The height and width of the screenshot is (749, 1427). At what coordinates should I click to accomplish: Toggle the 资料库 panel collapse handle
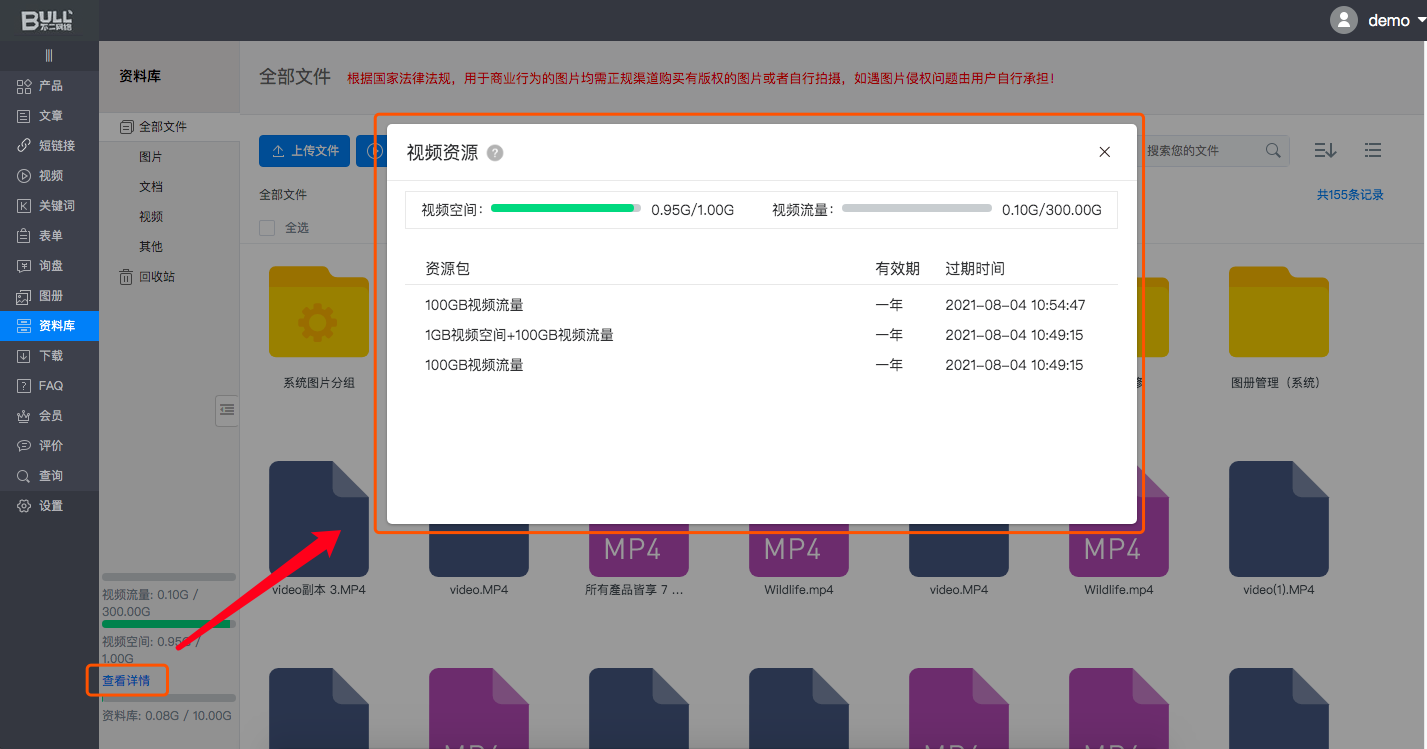click(x=227, y=409)
